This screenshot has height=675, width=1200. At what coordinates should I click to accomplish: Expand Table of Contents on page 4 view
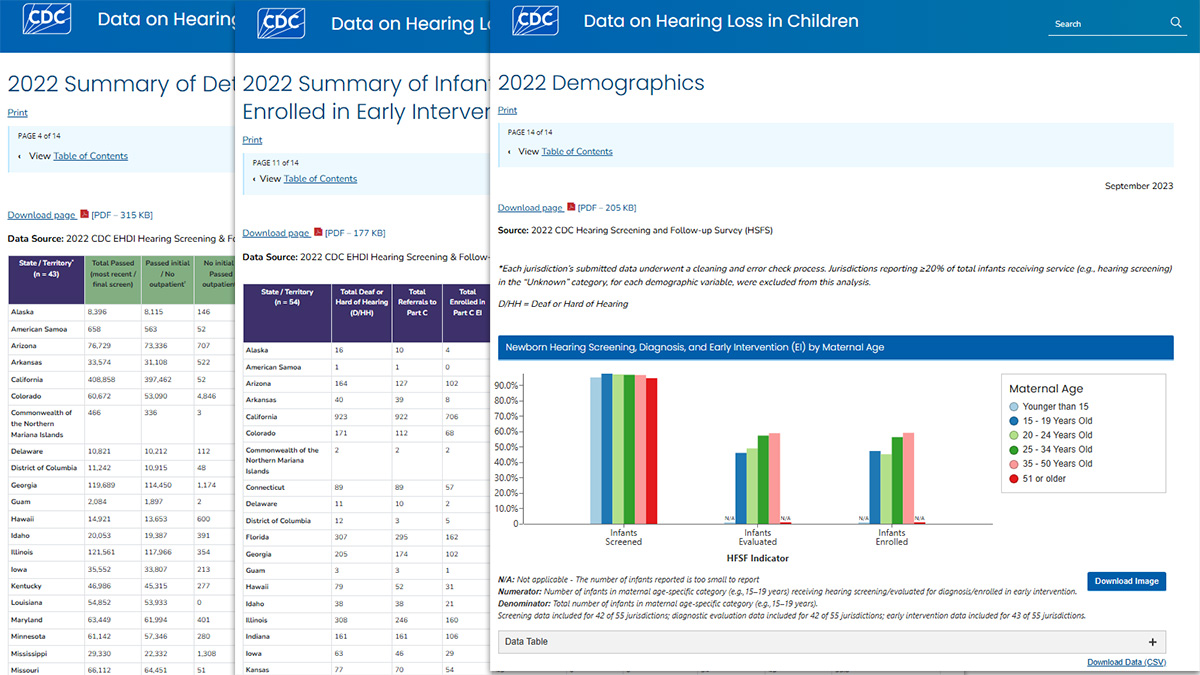(x=90, y=156)
